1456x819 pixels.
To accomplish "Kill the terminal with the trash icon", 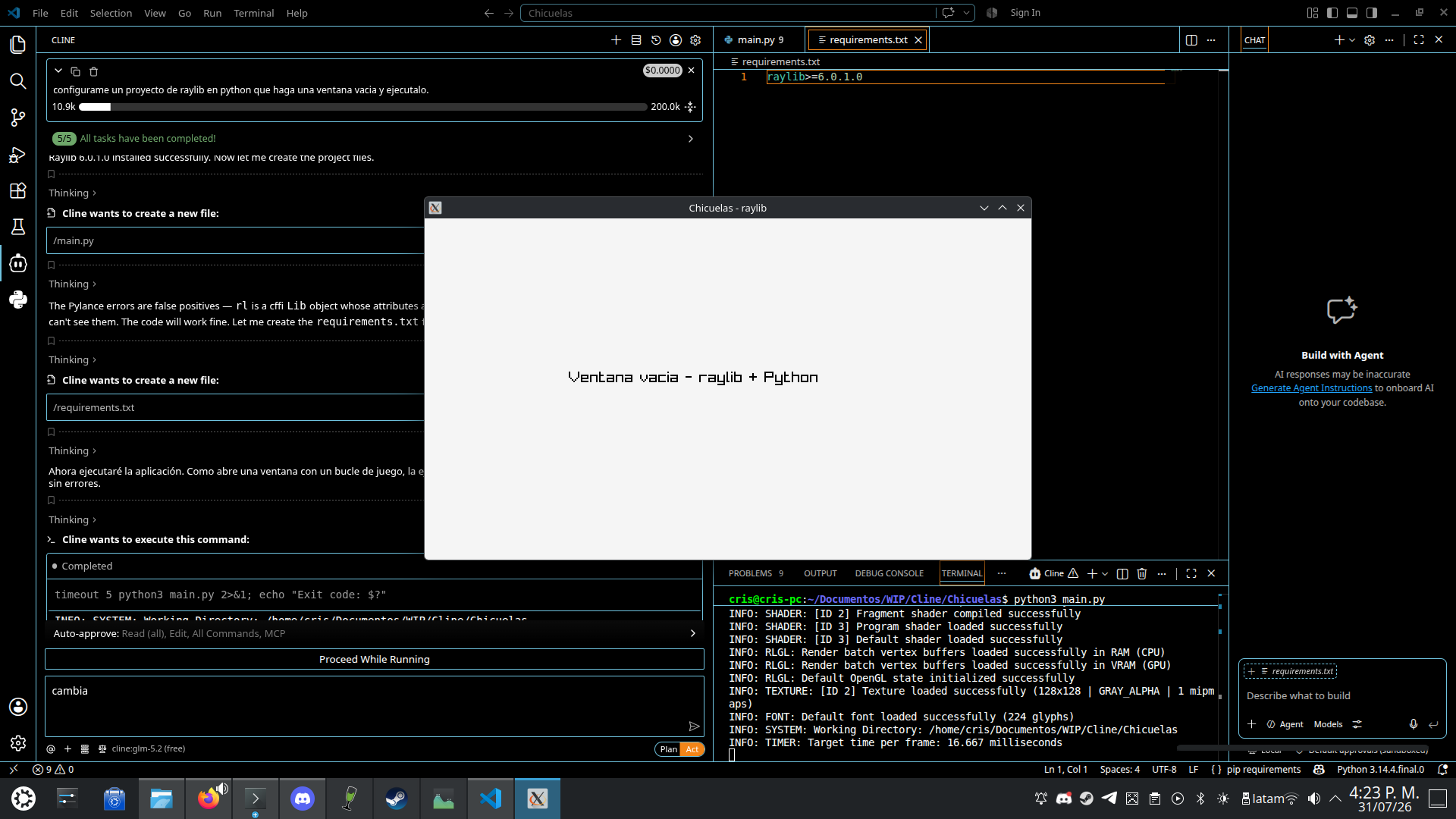I will coord(1142,574).
